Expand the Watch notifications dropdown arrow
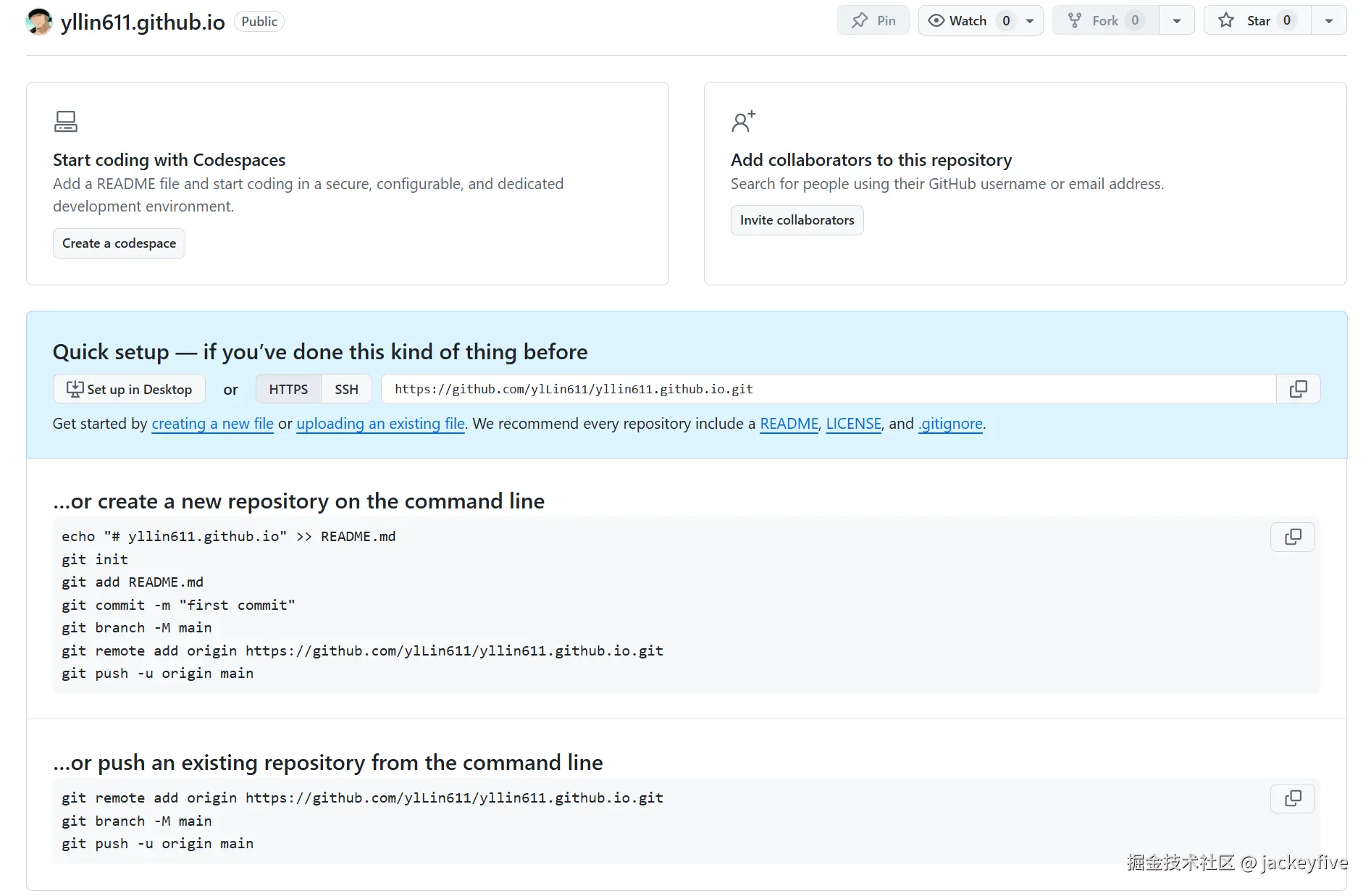 click(x=1030, y=20)
